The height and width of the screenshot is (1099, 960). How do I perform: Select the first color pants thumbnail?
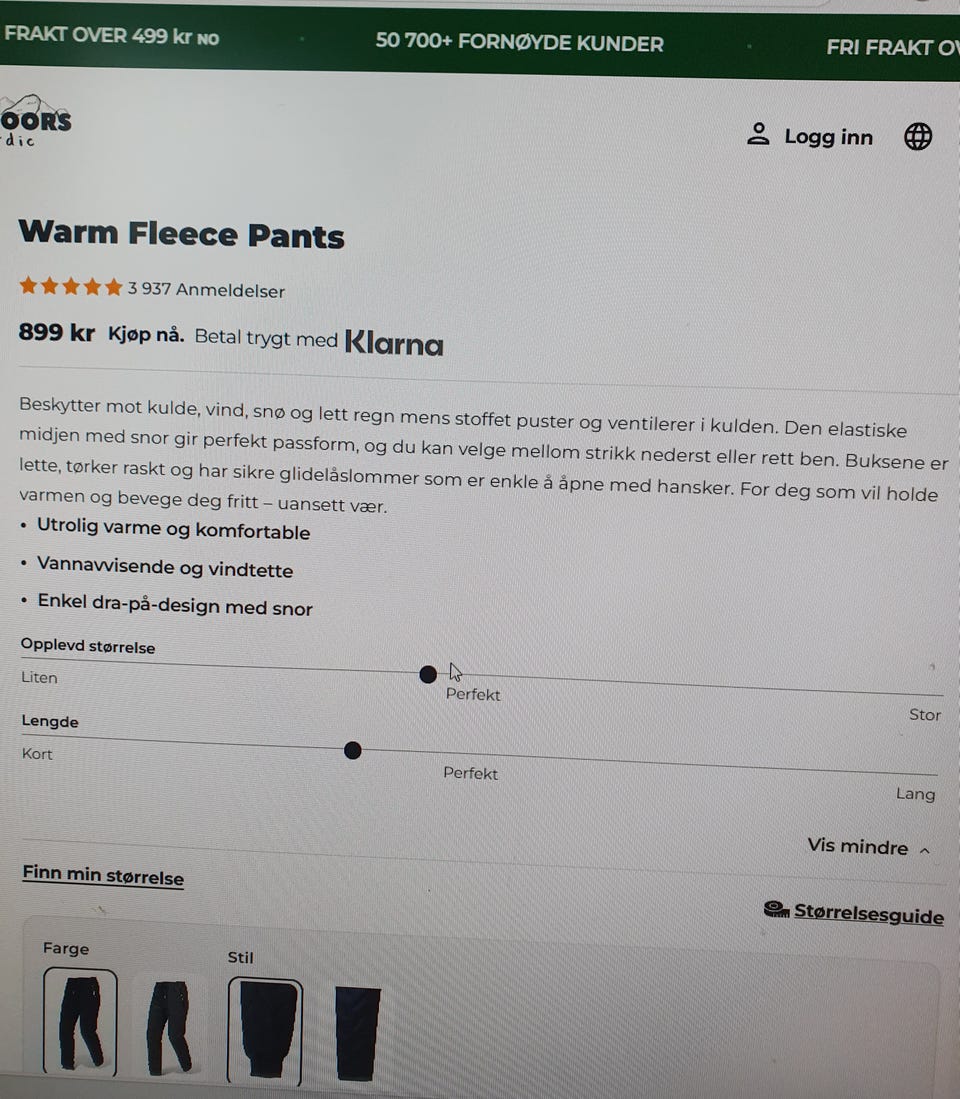tap(80, 1021)
